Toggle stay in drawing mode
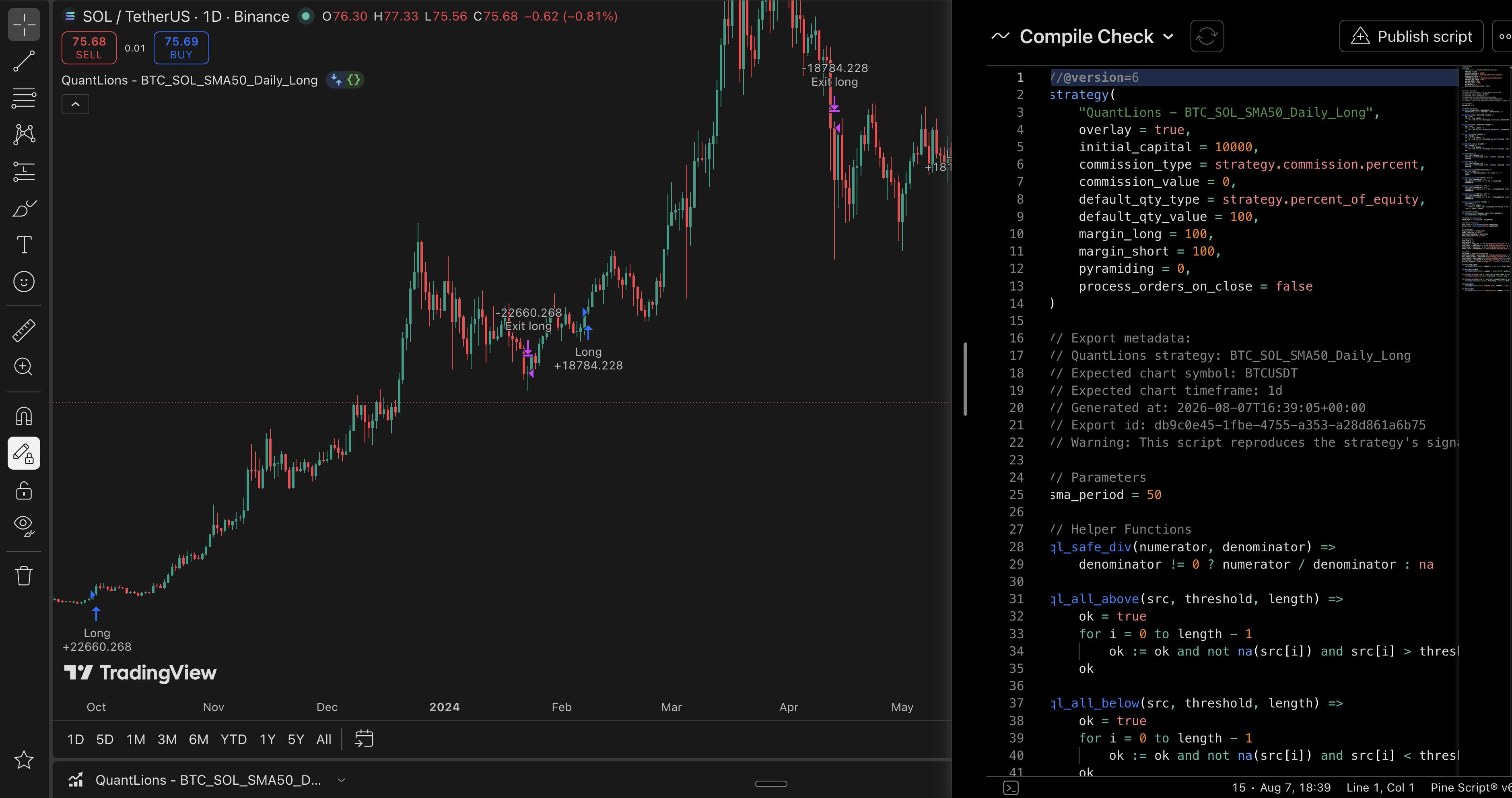Screen dimensions: 1512x798 coord(24,453)
